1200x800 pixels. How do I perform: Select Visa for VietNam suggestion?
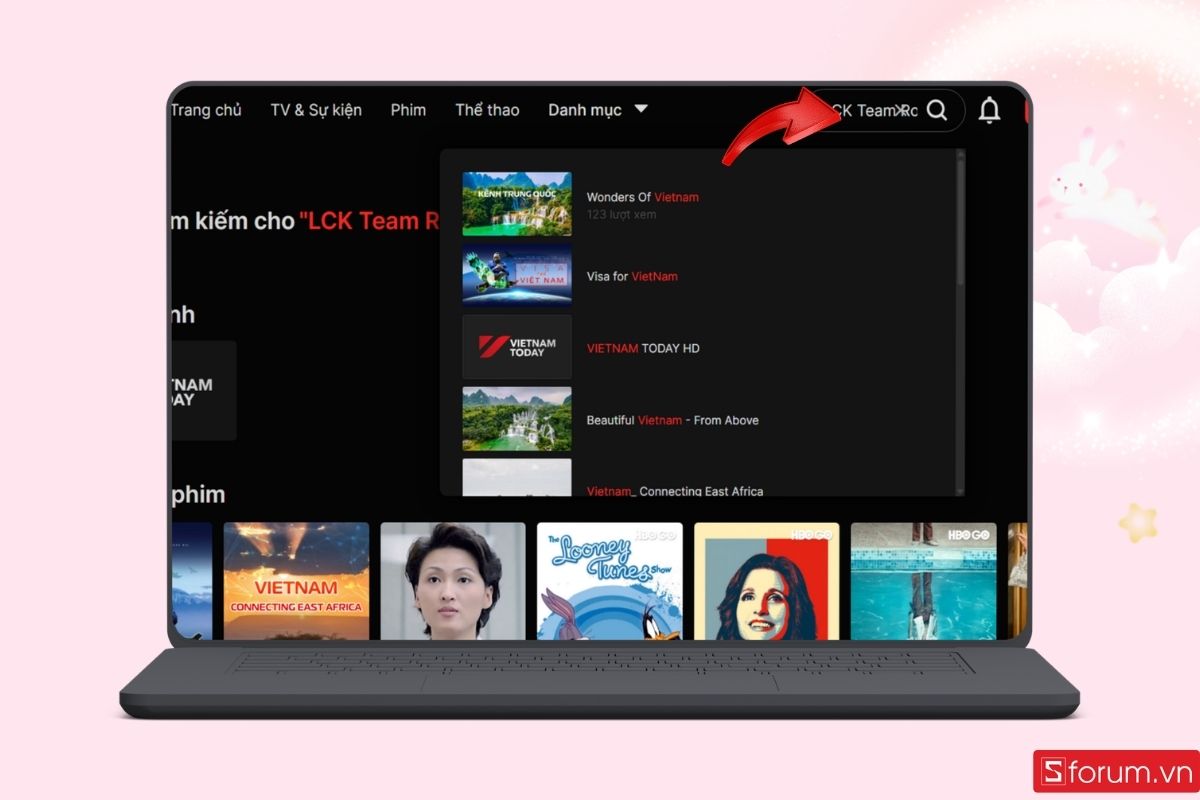pyautogui.click(x=632, y=276)
